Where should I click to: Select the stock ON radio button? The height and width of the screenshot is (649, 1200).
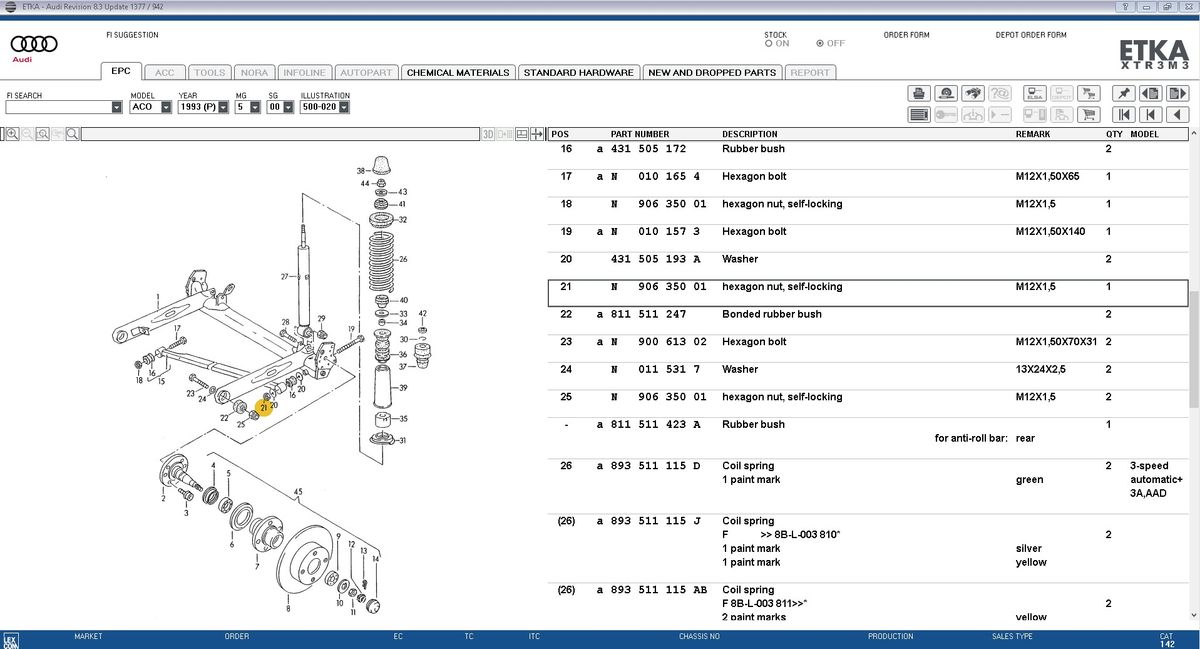tap(768, 43)
